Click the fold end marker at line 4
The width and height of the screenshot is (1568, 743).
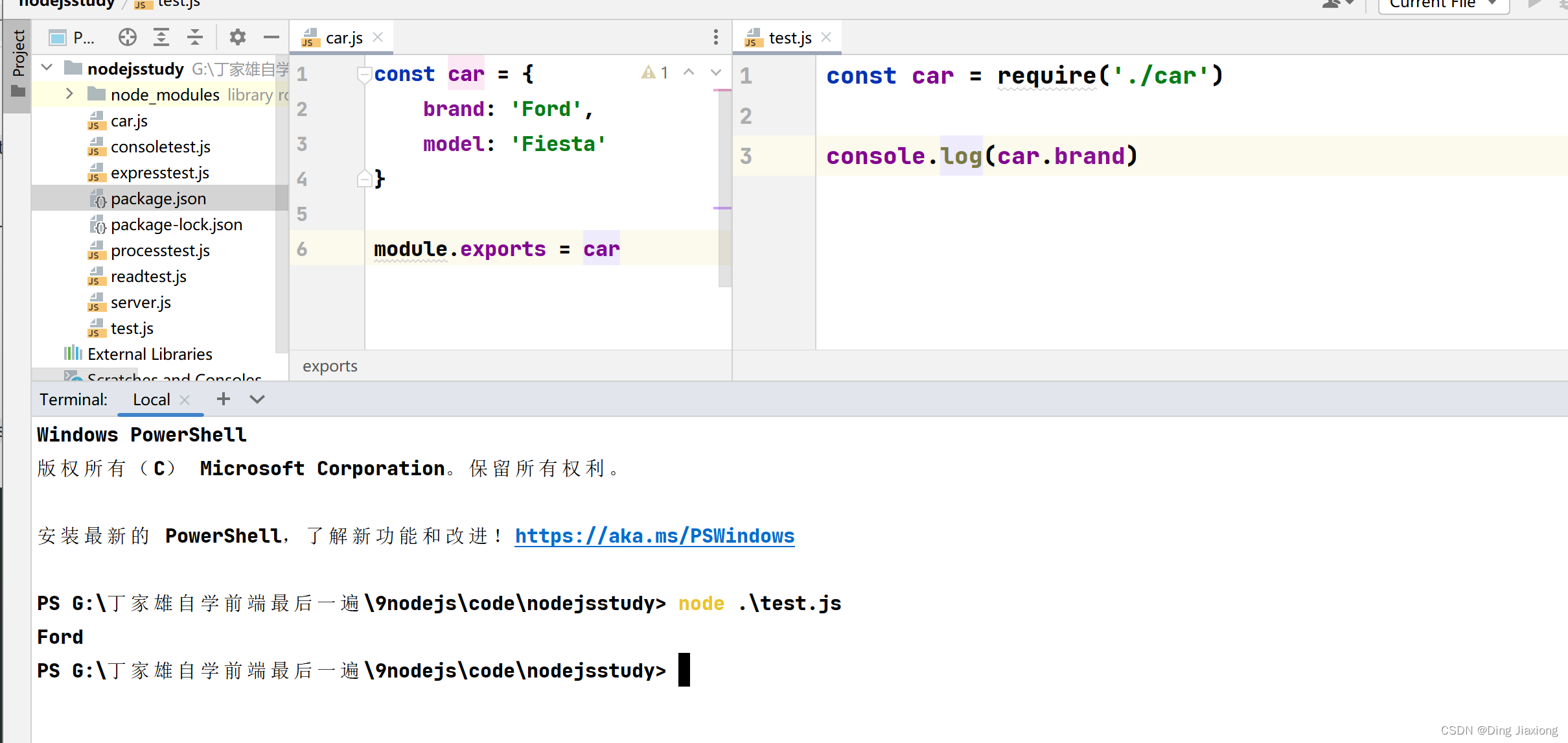[363, 179]
